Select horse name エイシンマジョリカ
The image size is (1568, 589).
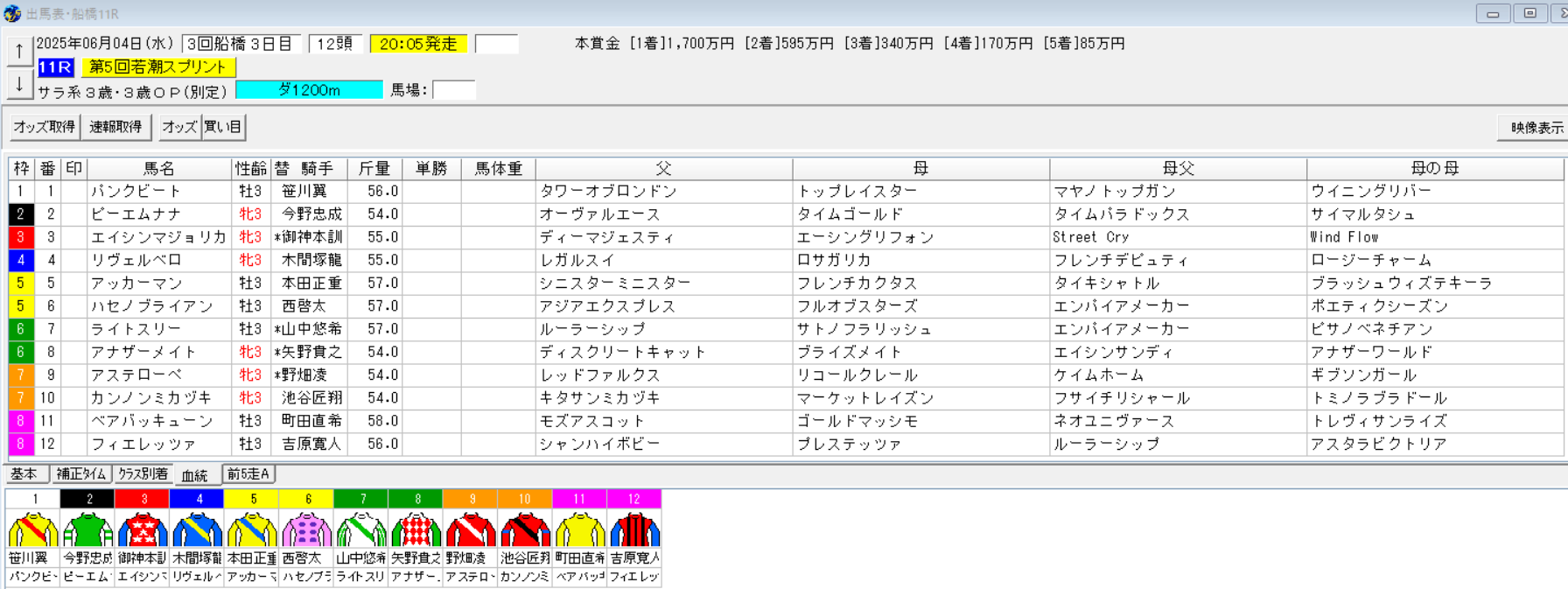(x=158, y=237)
